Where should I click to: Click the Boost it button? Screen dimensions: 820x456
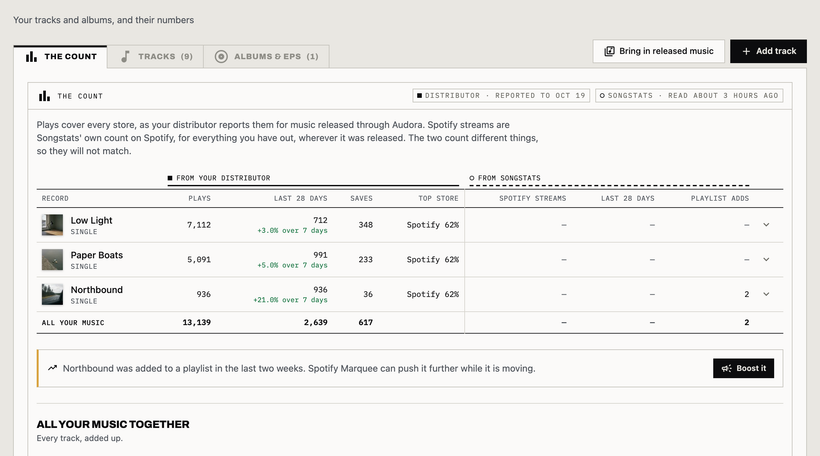(743, 368)
